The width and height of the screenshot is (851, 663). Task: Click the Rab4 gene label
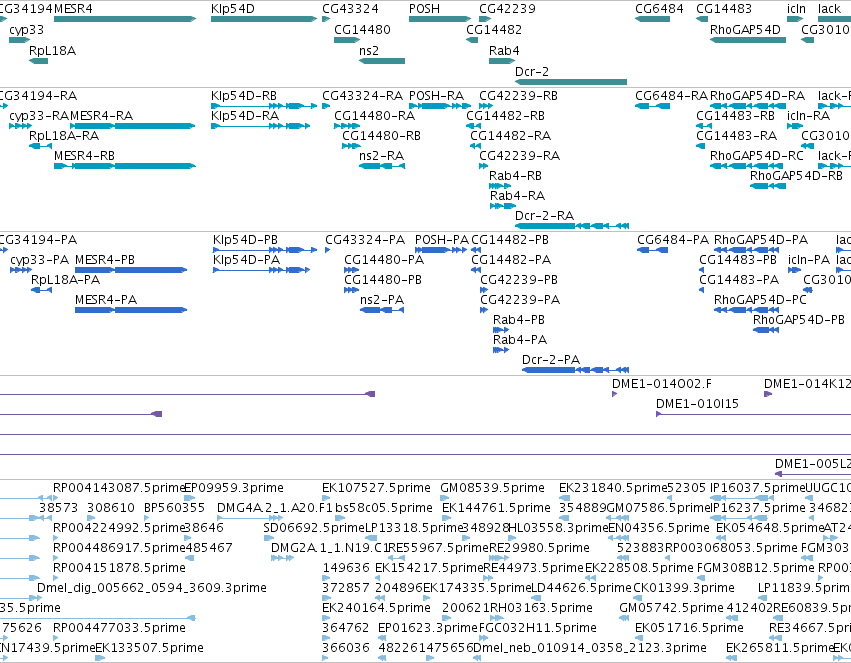pyautogui.click(x=504, y=50)
